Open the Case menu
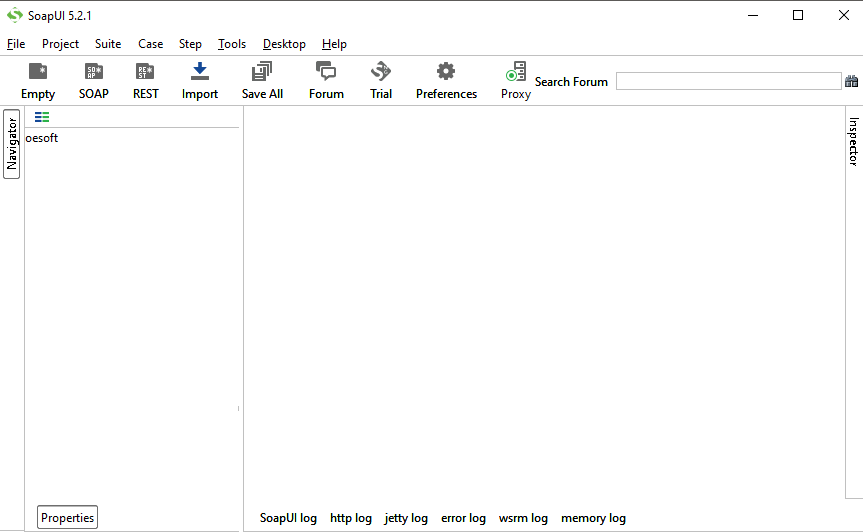The height and width of the screenshot is (532, 863). coord(150,44)
